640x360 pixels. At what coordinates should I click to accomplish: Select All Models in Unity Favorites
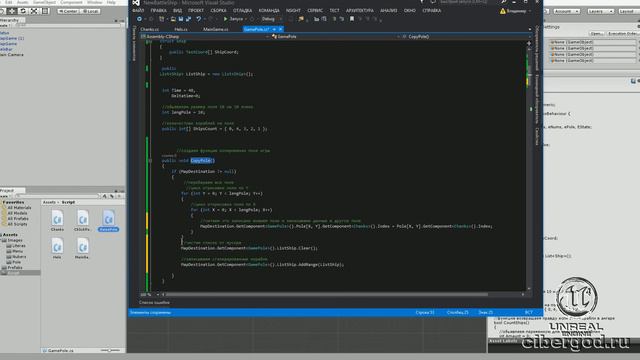(18, 213)
